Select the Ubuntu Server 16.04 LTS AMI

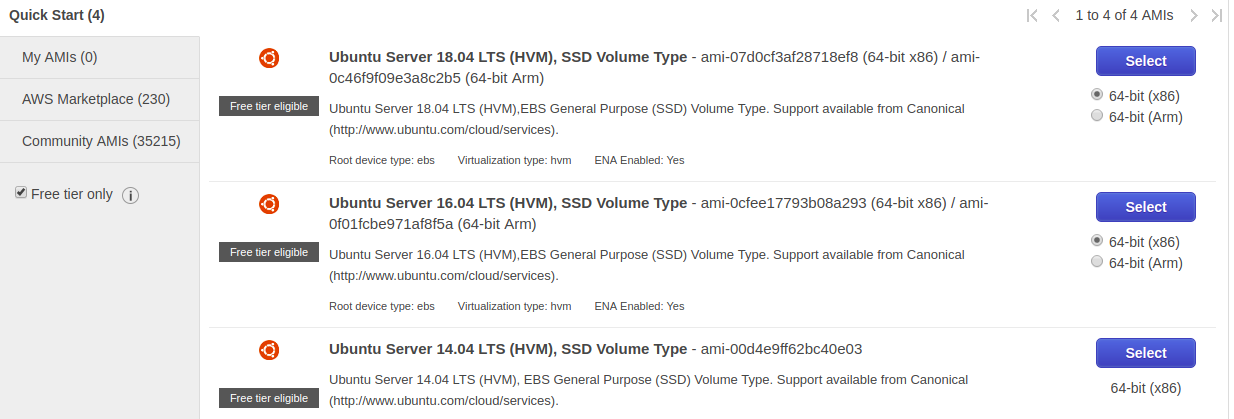click(x=1145, y=207)
